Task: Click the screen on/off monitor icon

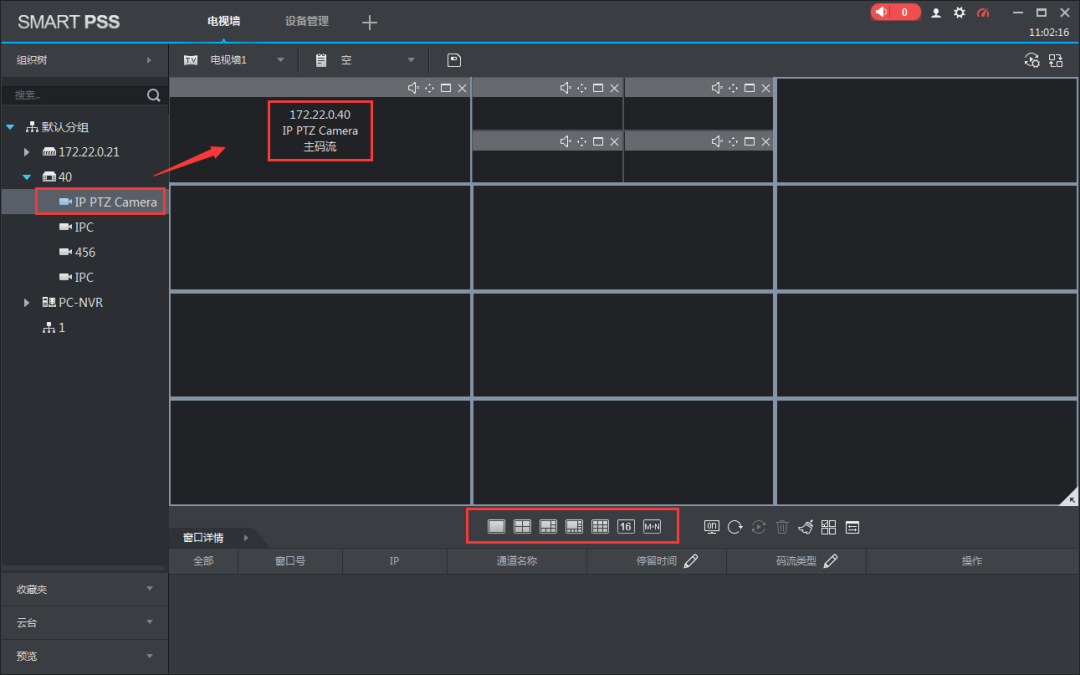Action: 712,527
